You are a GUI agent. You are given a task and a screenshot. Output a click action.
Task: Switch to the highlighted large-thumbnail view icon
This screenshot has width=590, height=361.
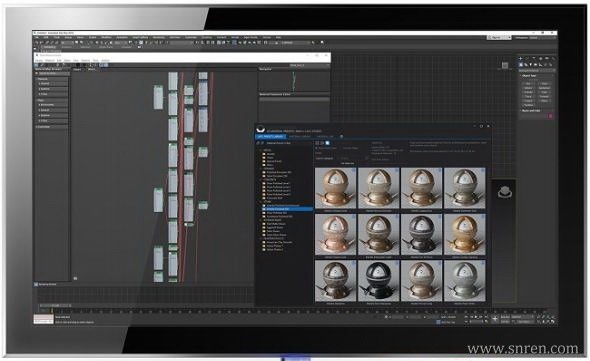point(327,143)
